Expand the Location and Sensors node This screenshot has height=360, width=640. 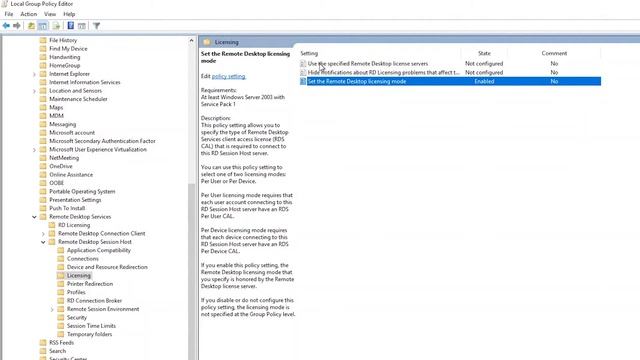click(x=34, y=91)
